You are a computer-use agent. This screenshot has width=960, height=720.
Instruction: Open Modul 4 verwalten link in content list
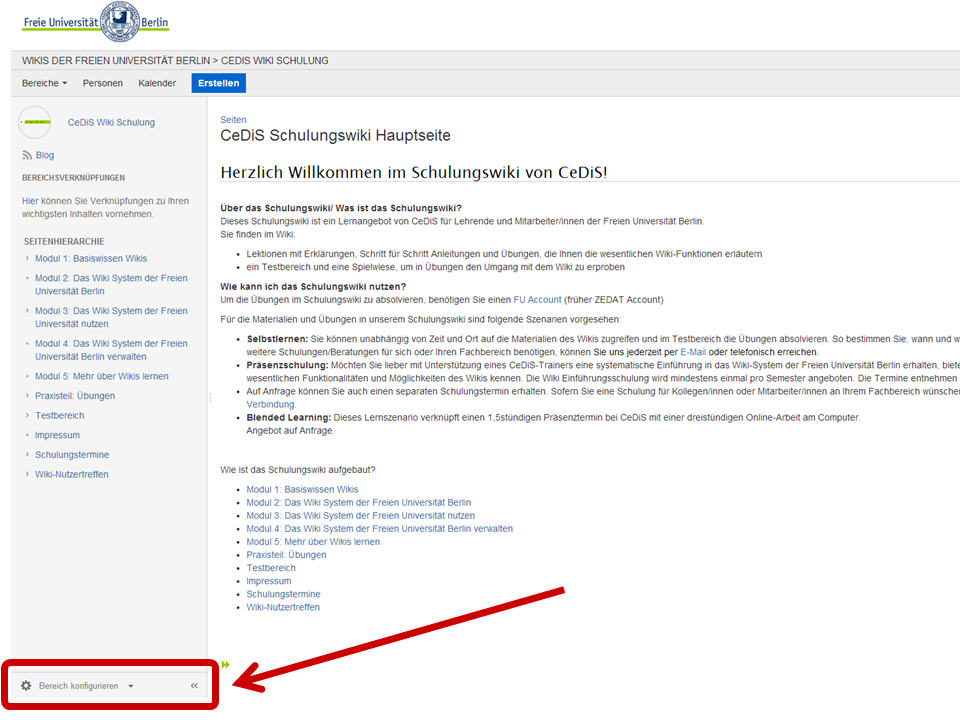[x=380, y=528]
